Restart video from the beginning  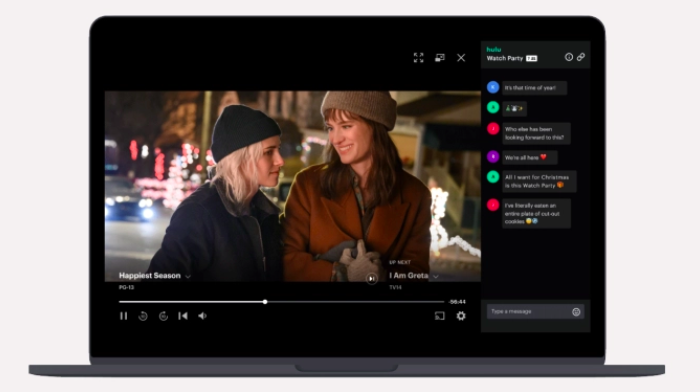[x=183, y=316]
